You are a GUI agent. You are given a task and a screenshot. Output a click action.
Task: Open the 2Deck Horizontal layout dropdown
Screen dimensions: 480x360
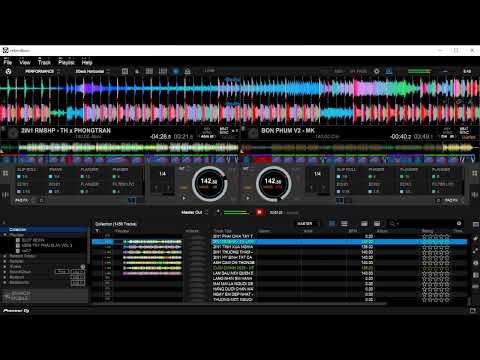point(92,71)
